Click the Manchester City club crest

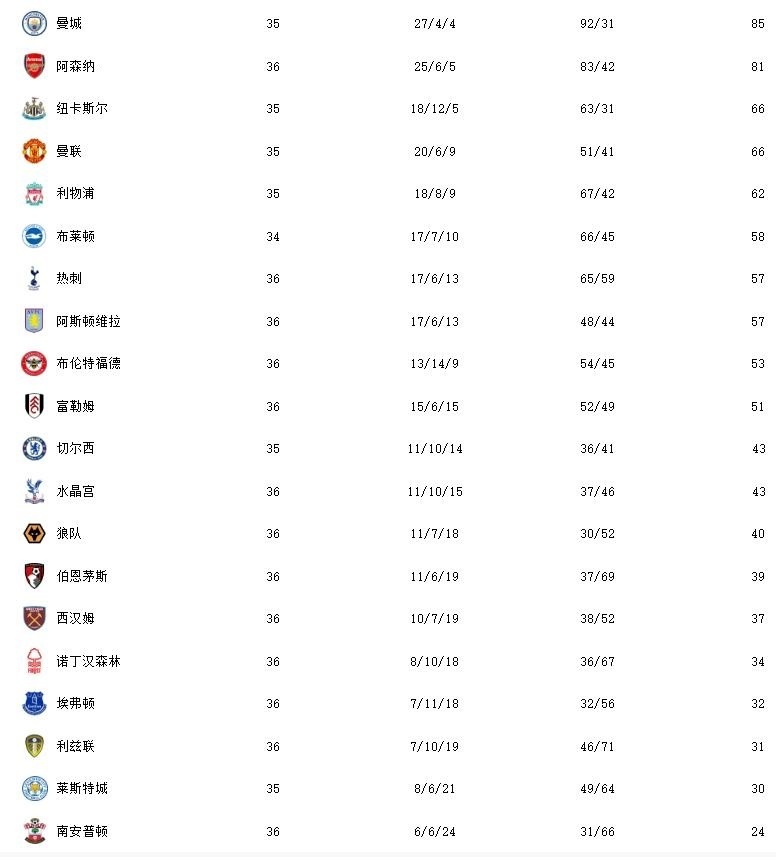pos(34,23)
